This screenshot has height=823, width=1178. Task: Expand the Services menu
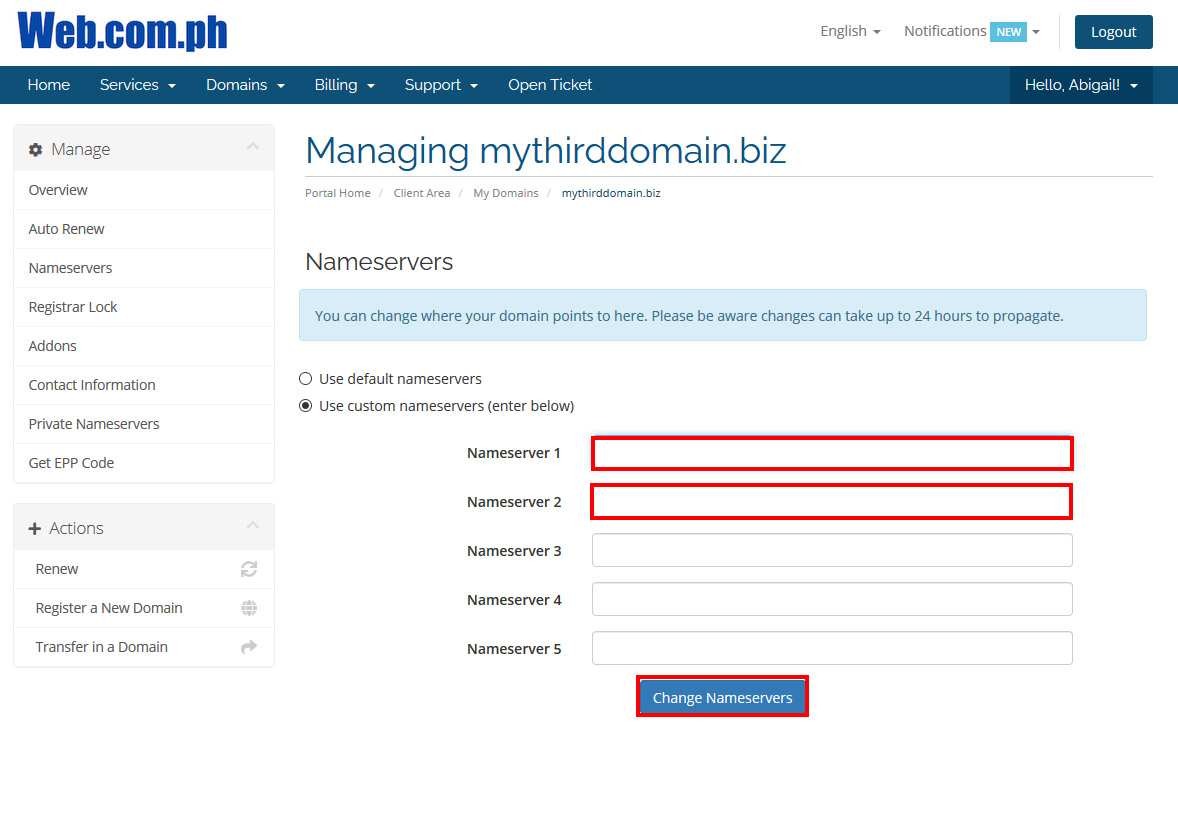pyautogui.click(x=137, y=85)
